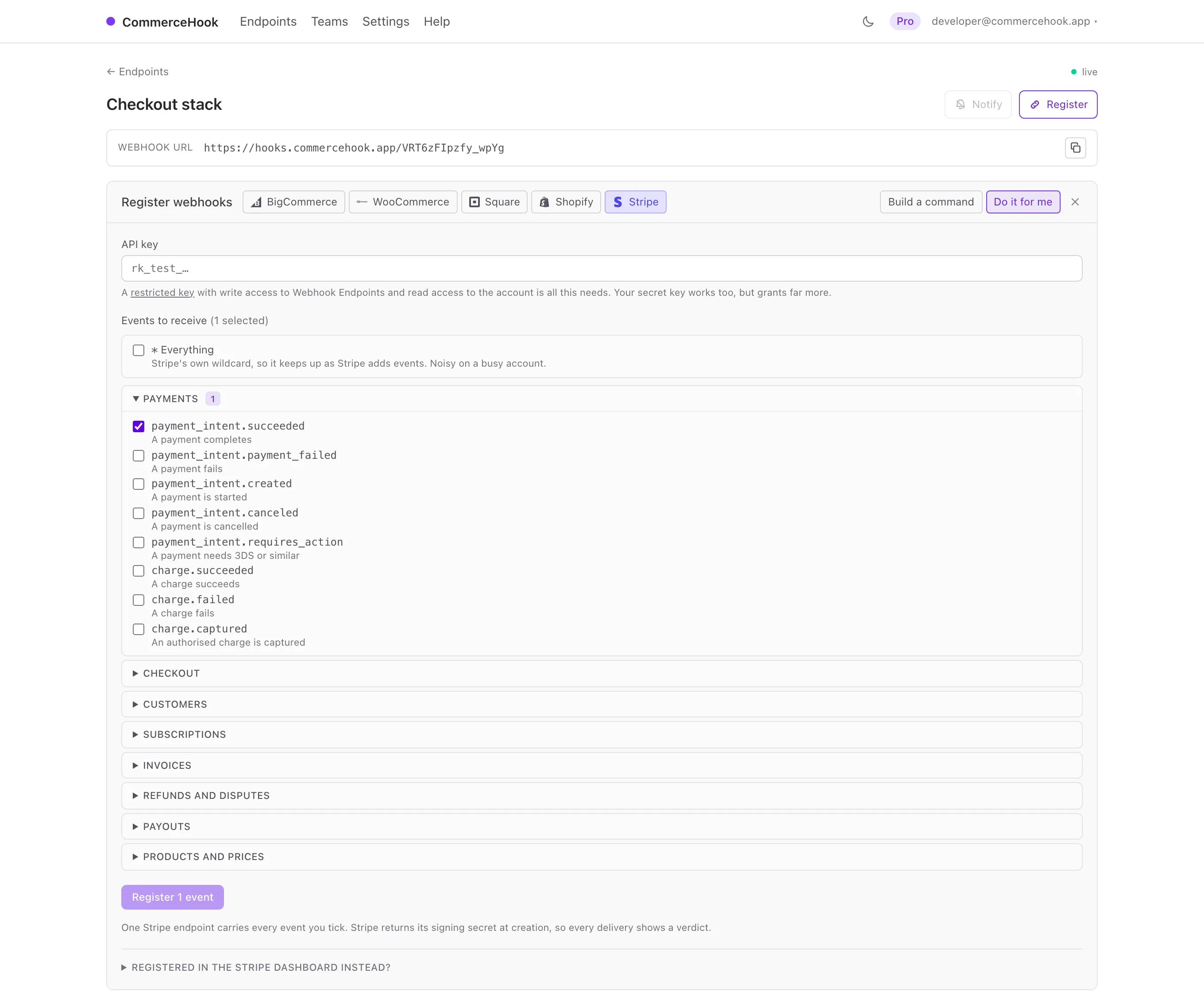Expand the CUSTOMERS section
The image size is (1204, 992).
pyautogui.click(x=602, y=705)
